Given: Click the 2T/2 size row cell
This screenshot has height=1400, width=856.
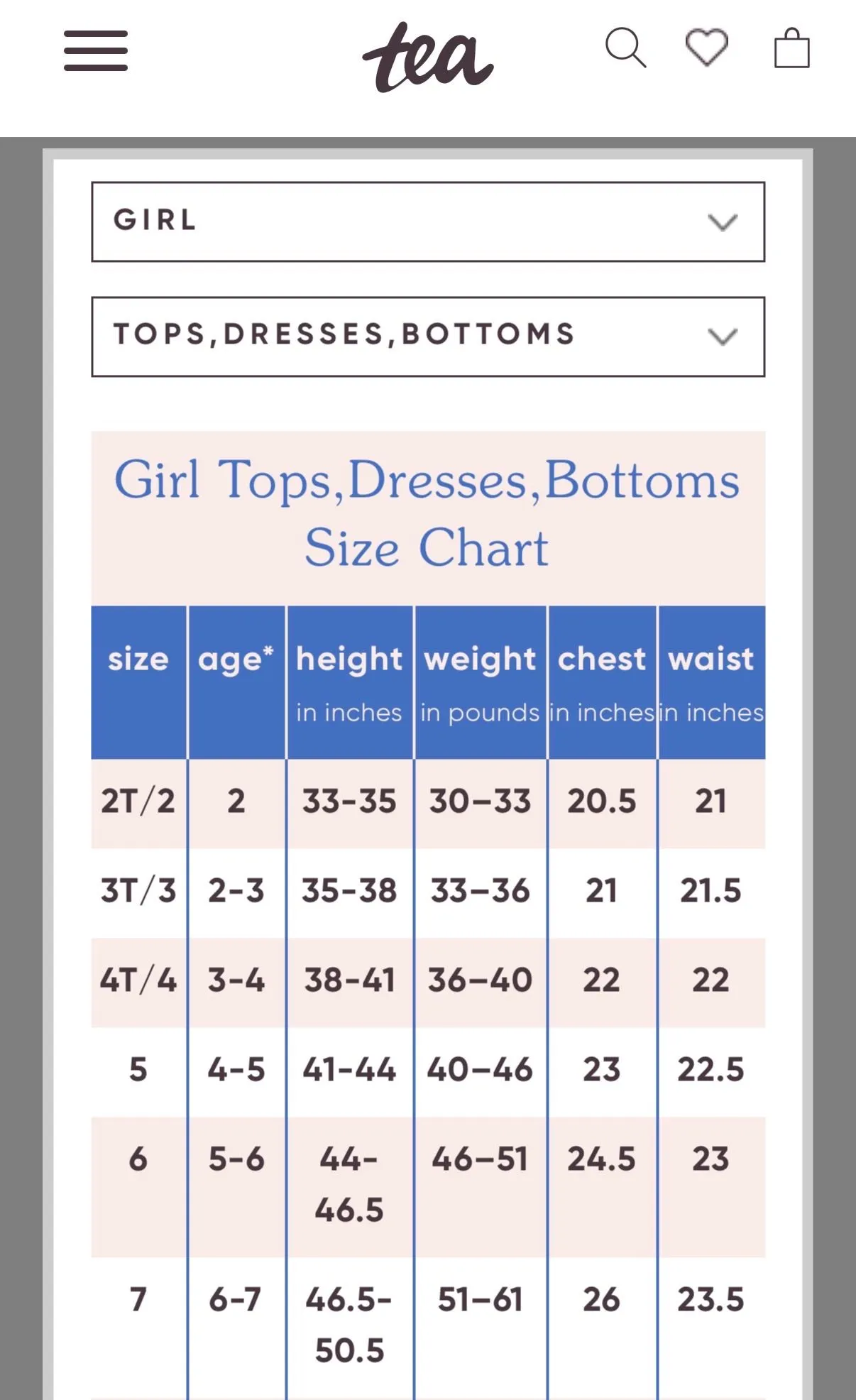Looking at the screenshot, I should pos(138,802).
